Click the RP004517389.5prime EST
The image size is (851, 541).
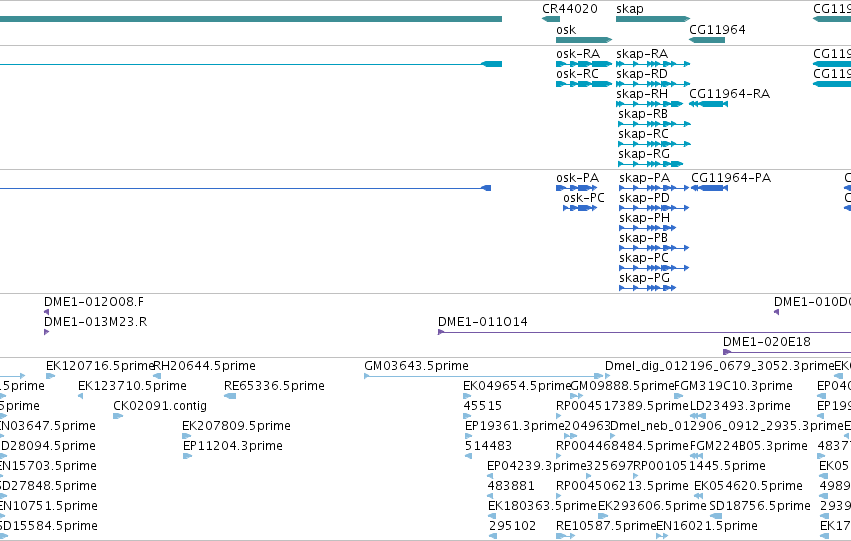coord(560,416)
